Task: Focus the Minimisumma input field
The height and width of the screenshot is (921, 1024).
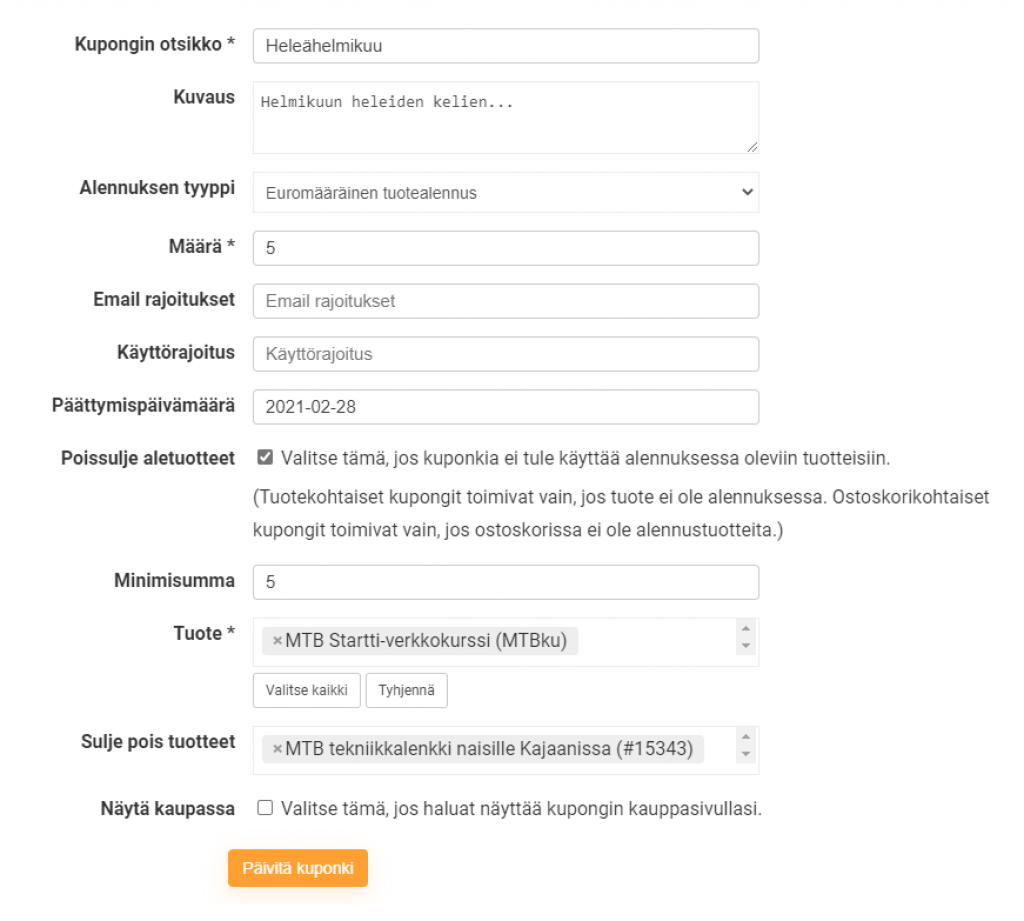Action: 505,582
